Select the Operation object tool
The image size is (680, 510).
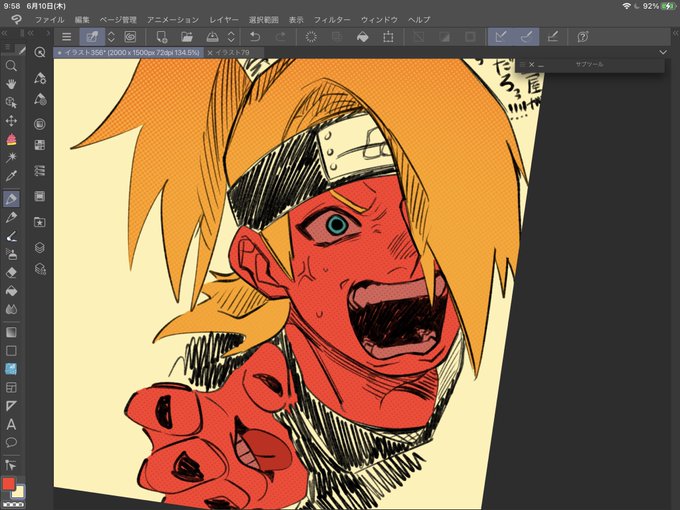(x=11, y=102)
